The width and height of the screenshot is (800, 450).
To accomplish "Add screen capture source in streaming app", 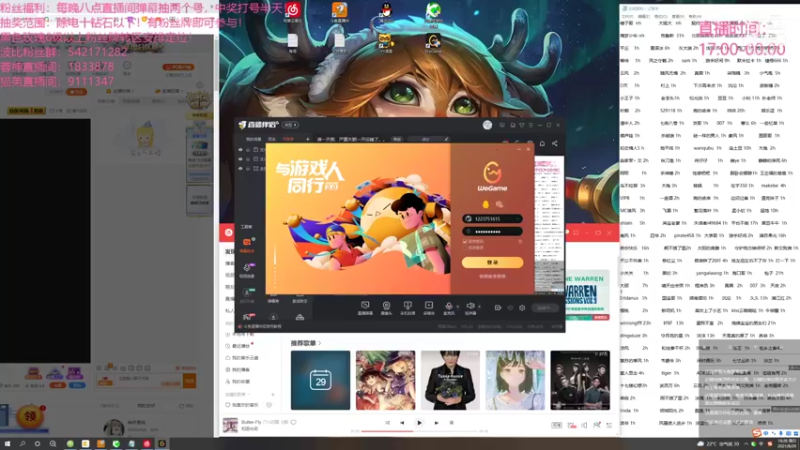I will tap(365, 306).
